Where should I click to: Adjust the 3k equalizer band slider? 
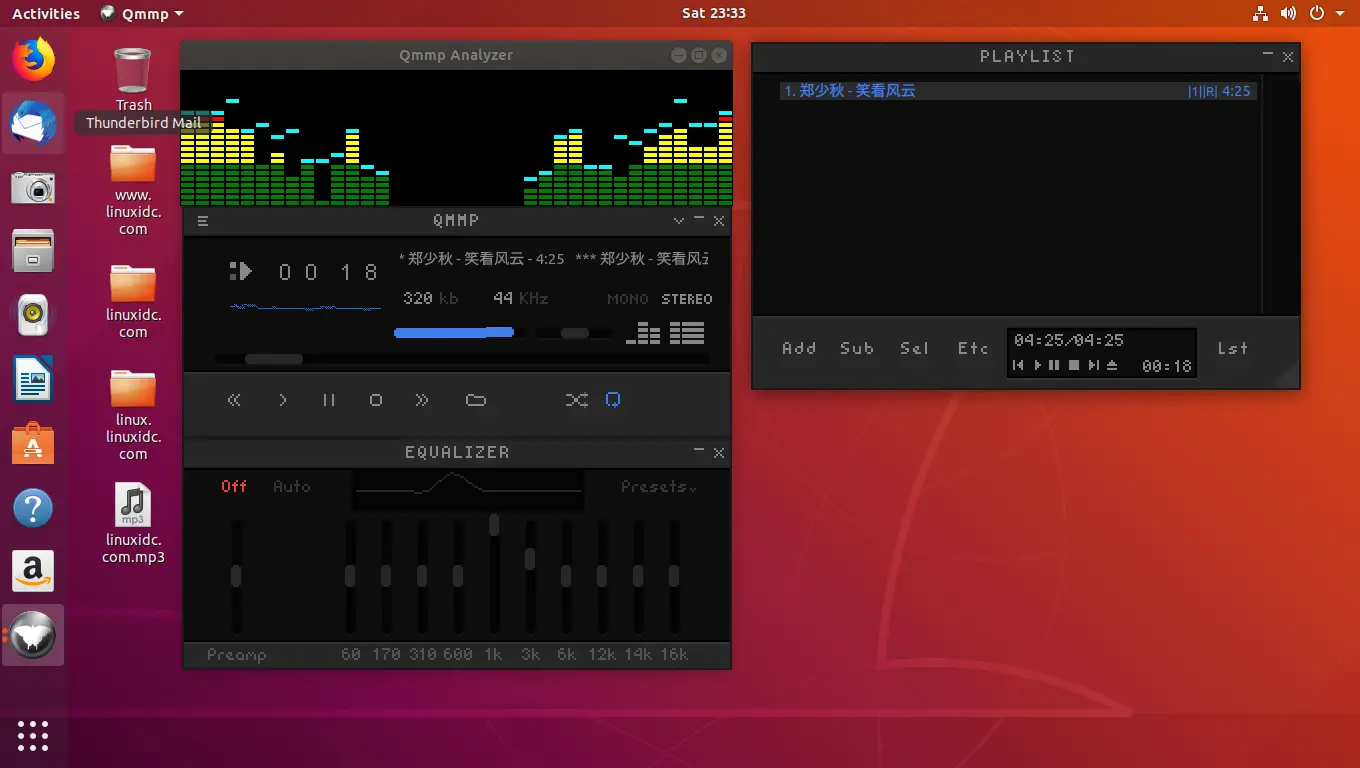pos(530,576)
